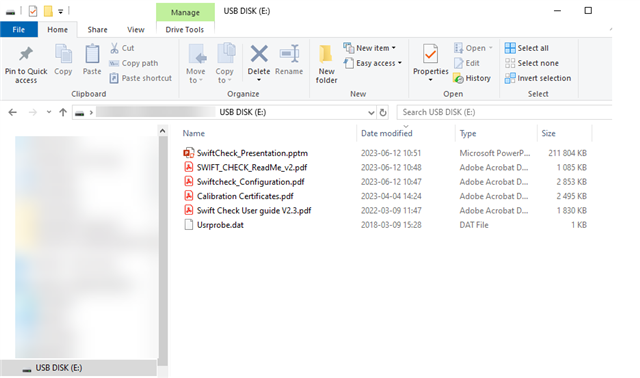The image size is (640, 378).
Task: Sort by the Name column header
Action: (193, 133)
